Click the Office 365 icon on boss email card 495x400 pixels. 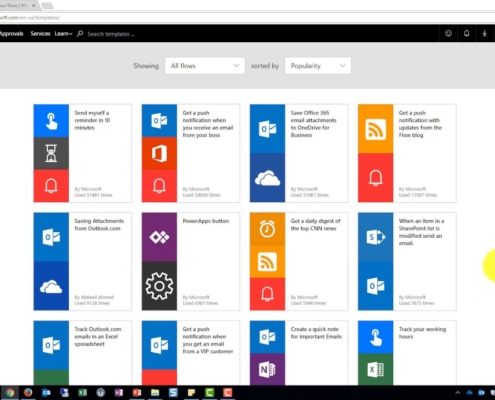[x=159, y=153]
